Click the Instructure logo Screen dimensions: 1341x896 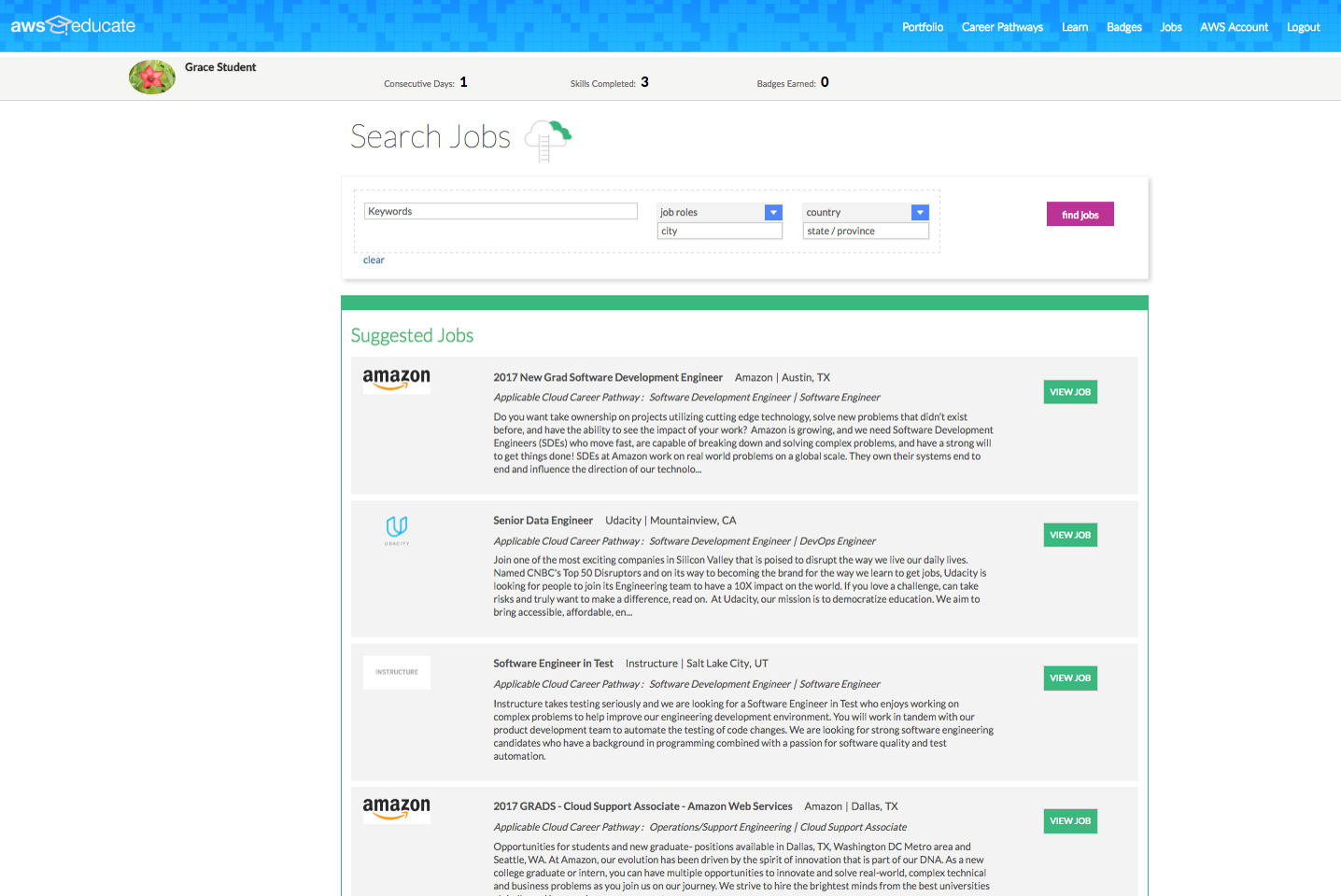[x=397, y=672]
